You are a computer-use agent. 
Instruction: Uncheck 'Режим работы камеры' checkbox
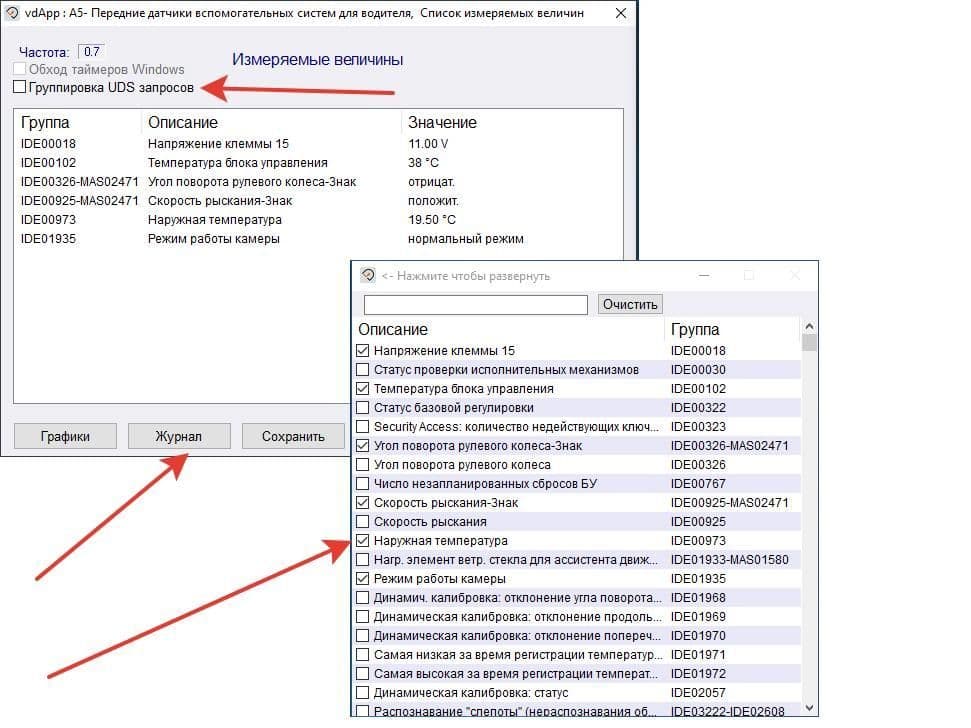pyautogui.click(x=363, y=579)
